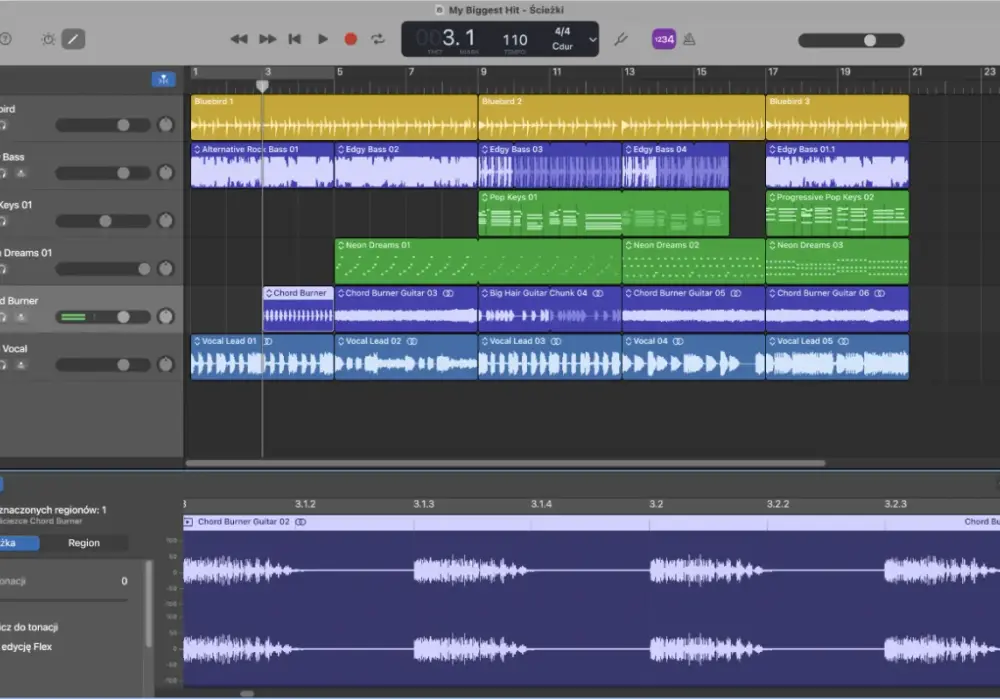This screenshot has height=700, width=1000.
Task: Select the Neon Dreams 02 region
Action: click(693, 261)
